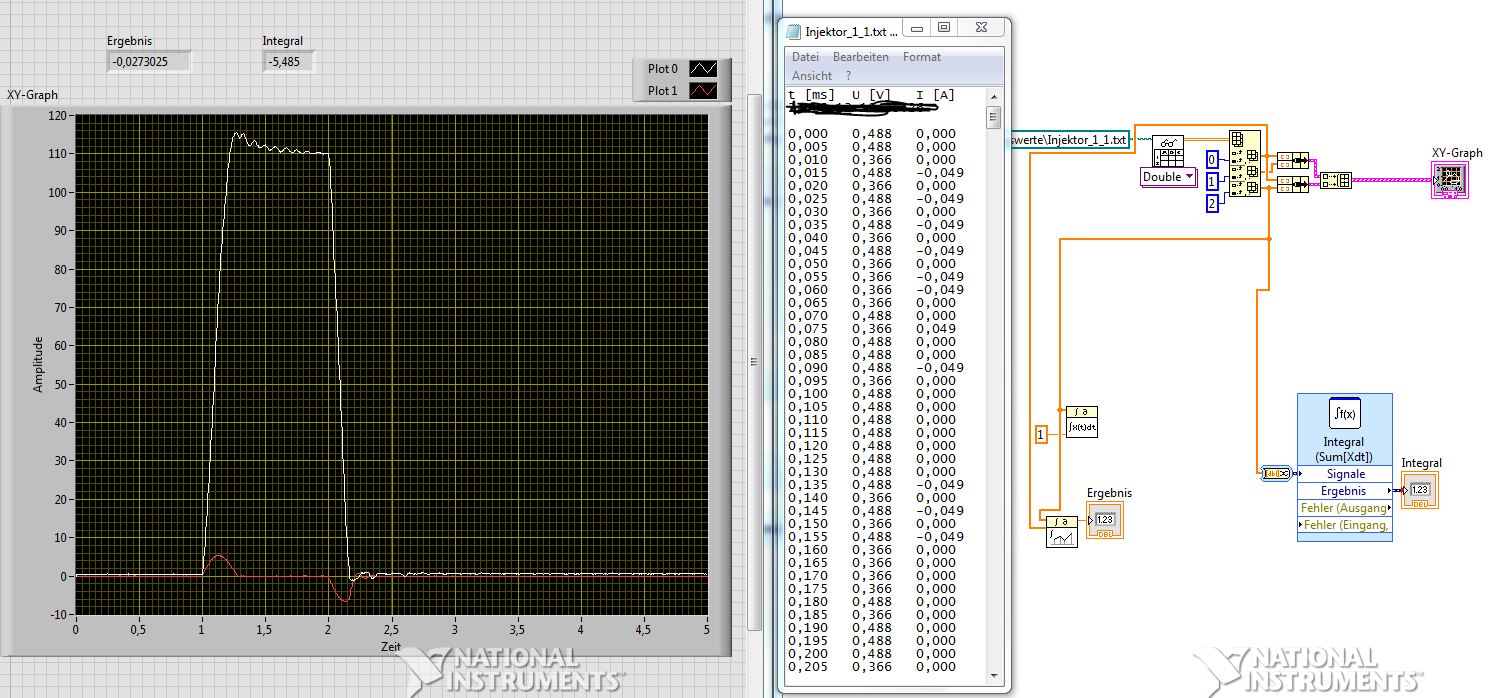This screenshot has height=698, width=1496.
Task: Select the Build Array node before XY-Graph
Action: coord(1335,180)
